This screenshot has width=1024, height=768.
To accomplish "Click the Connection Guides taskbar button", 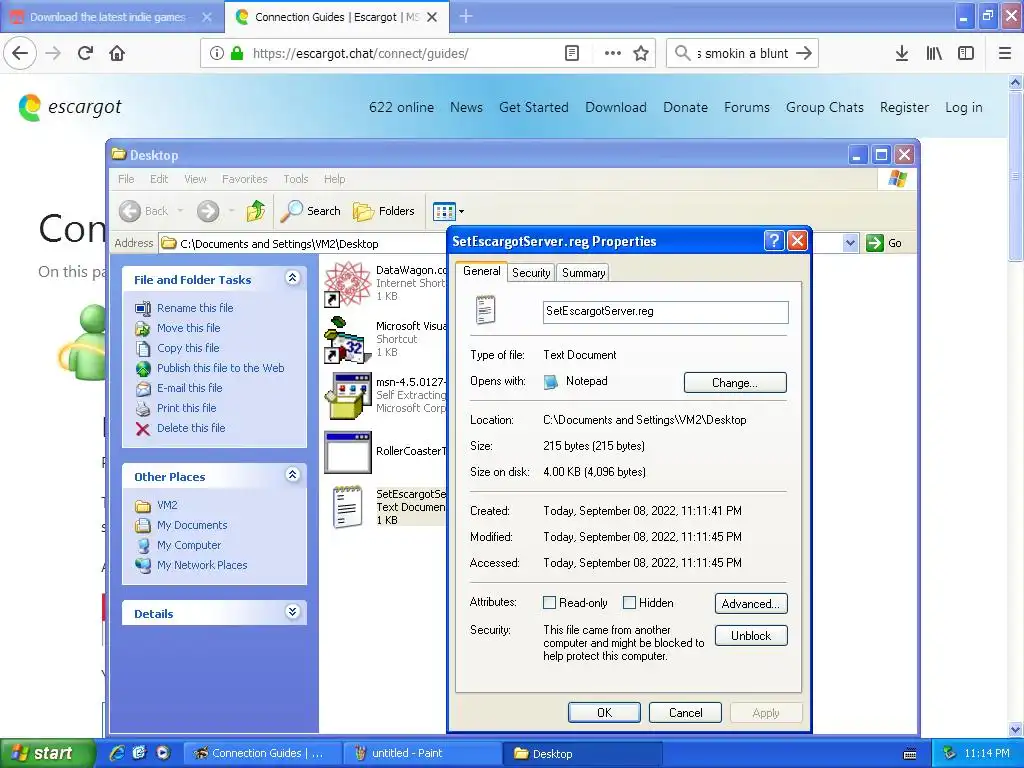I will (263, 753).
